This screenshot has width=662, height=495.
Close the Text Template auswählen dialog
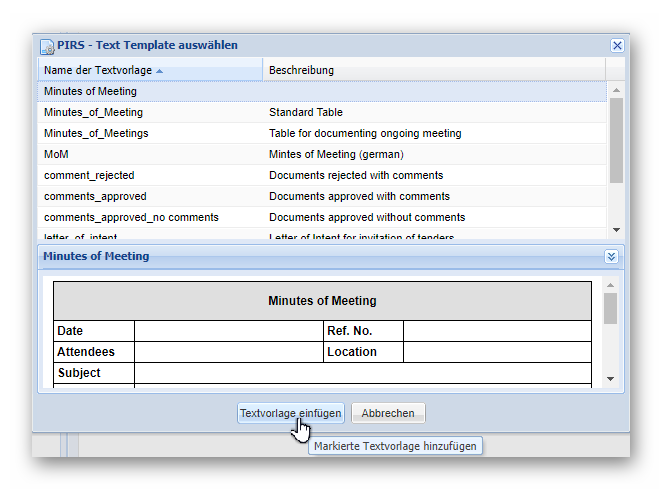pos(617,46)
